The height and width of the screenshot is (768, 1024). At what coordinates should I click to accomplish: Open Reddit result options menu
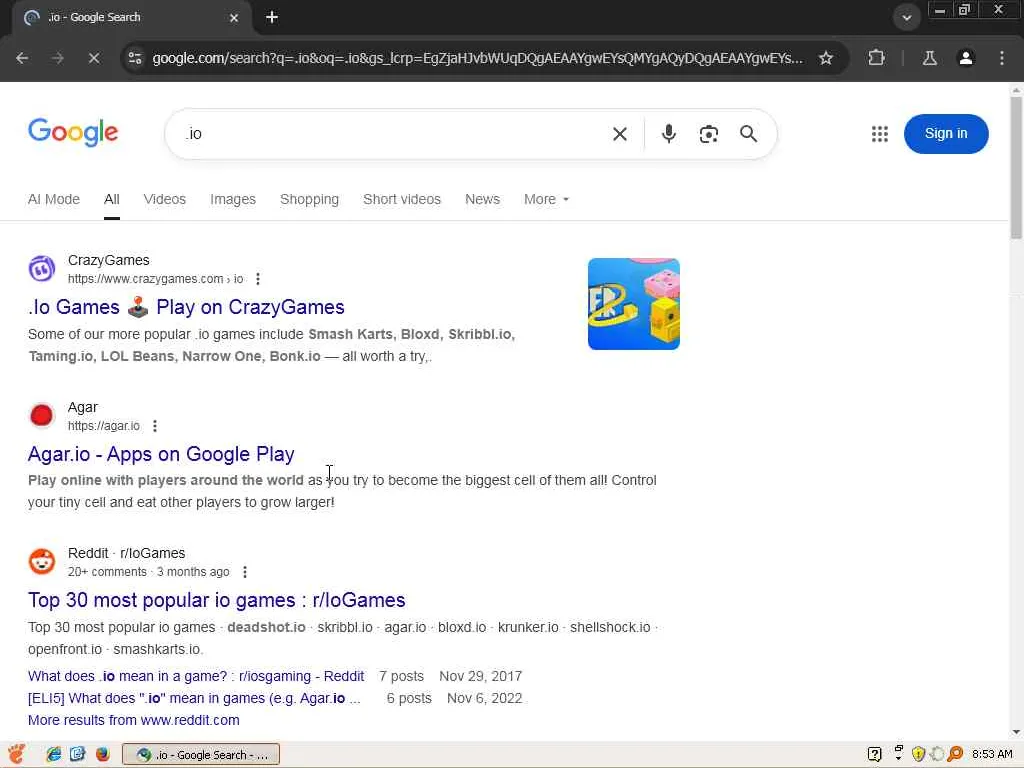[x=245, y=572]
